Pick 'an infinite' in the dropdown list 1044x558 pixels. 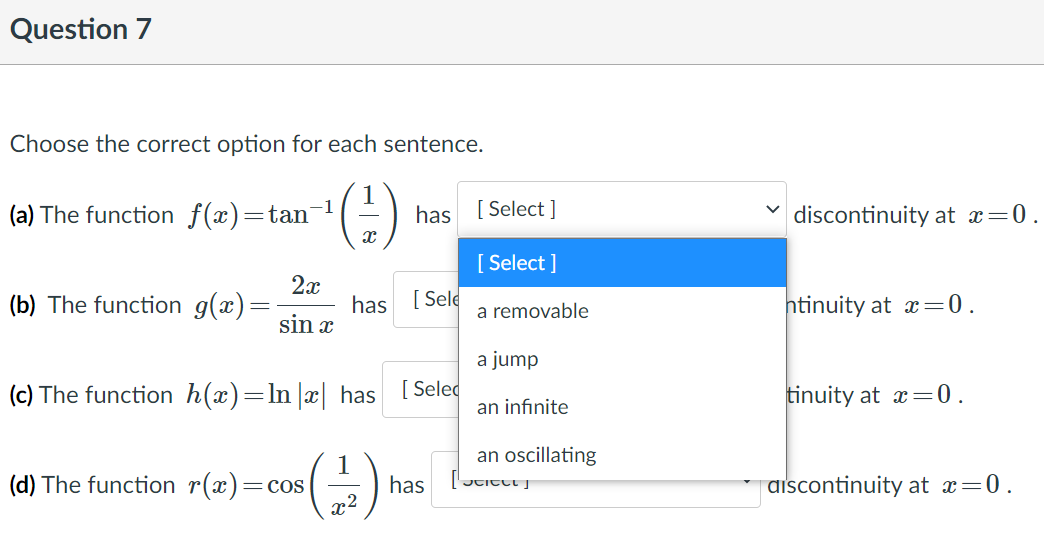[622, 407]
